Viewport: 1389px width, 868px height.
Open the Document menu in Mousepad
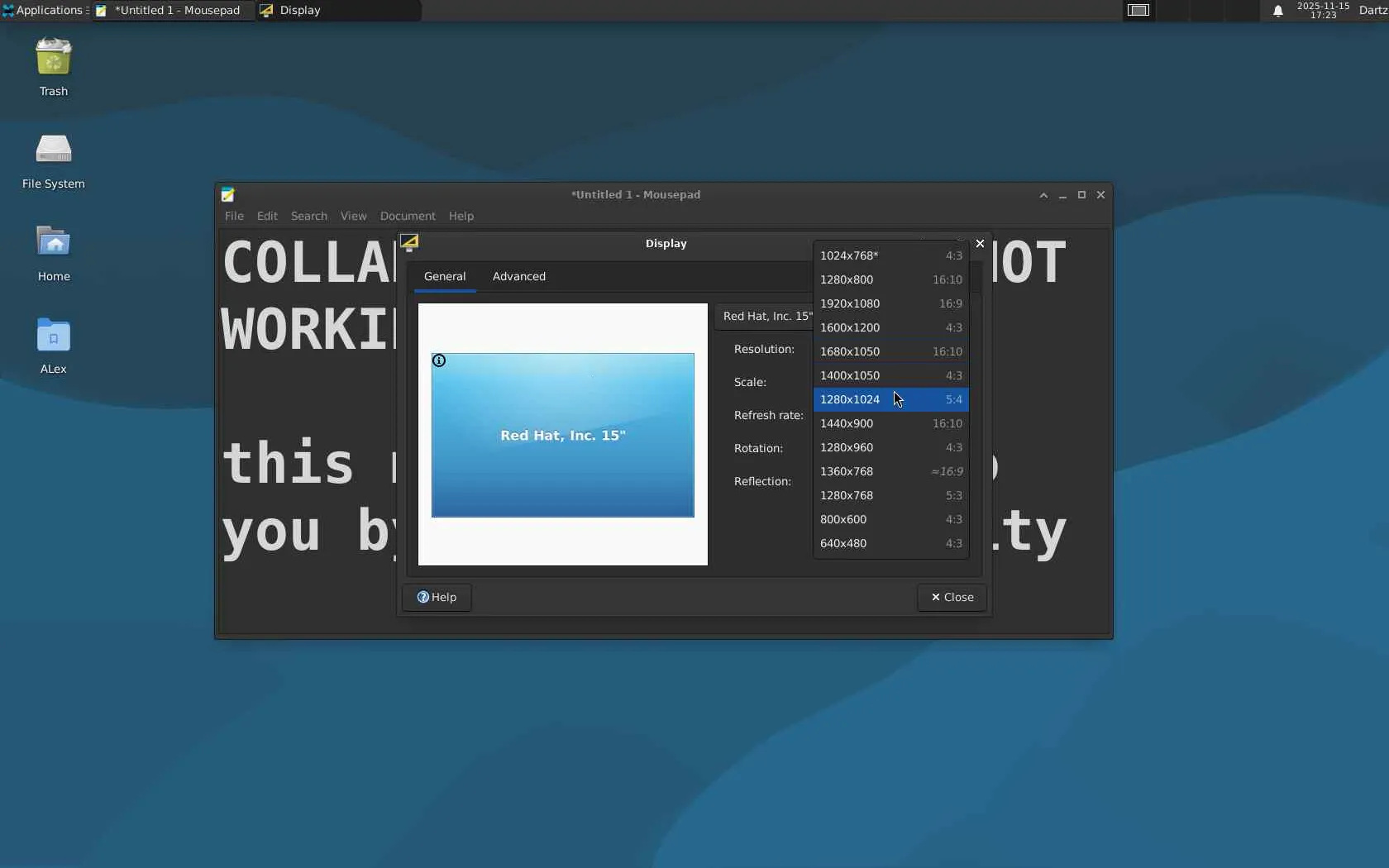(408, 216)
